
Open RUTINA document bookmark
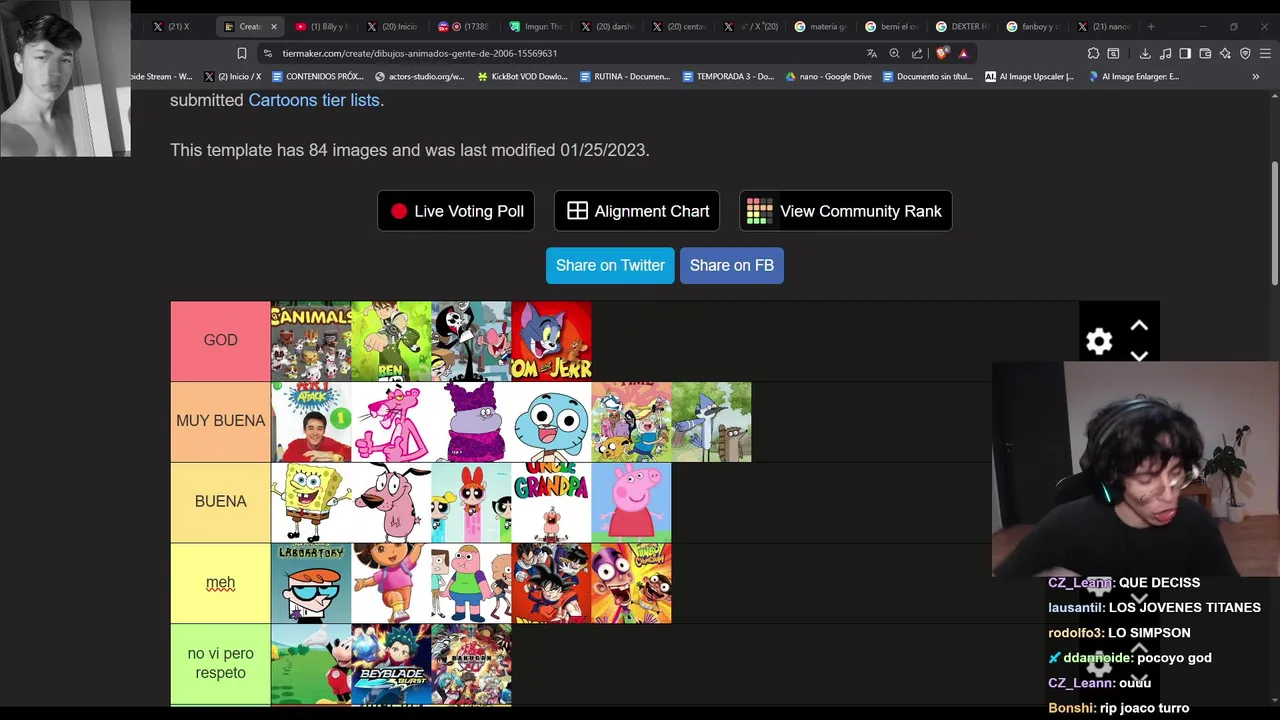point(625,76)
